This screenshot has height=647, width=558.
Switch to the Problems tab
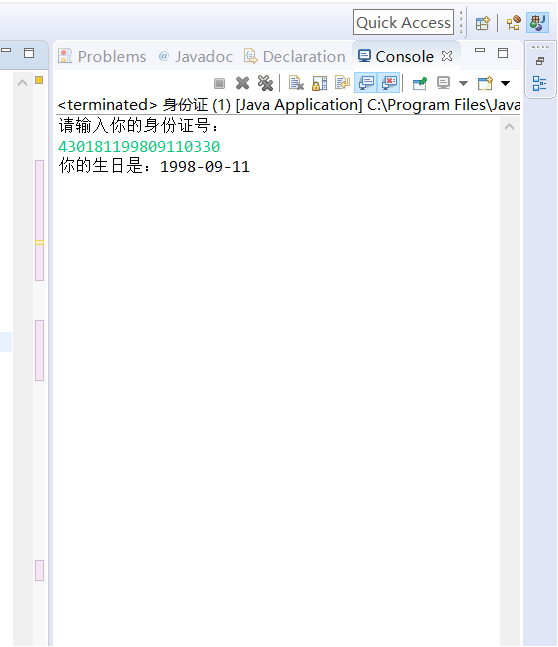coord(102,57)
